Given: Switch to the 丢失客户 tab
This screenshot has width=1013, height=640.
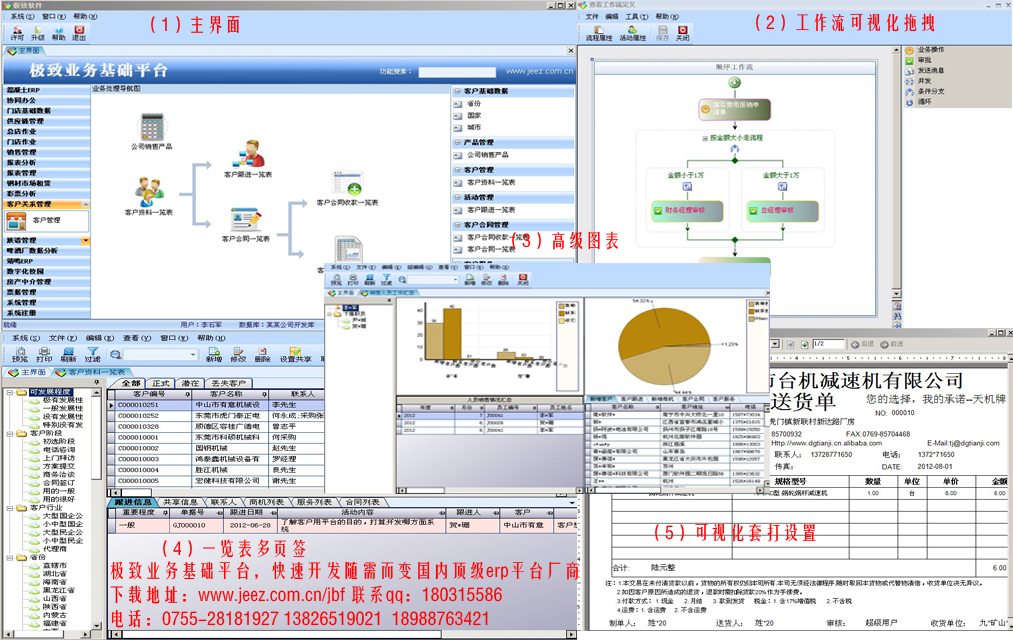Looking at the screenshot, I should click(228, 383).
